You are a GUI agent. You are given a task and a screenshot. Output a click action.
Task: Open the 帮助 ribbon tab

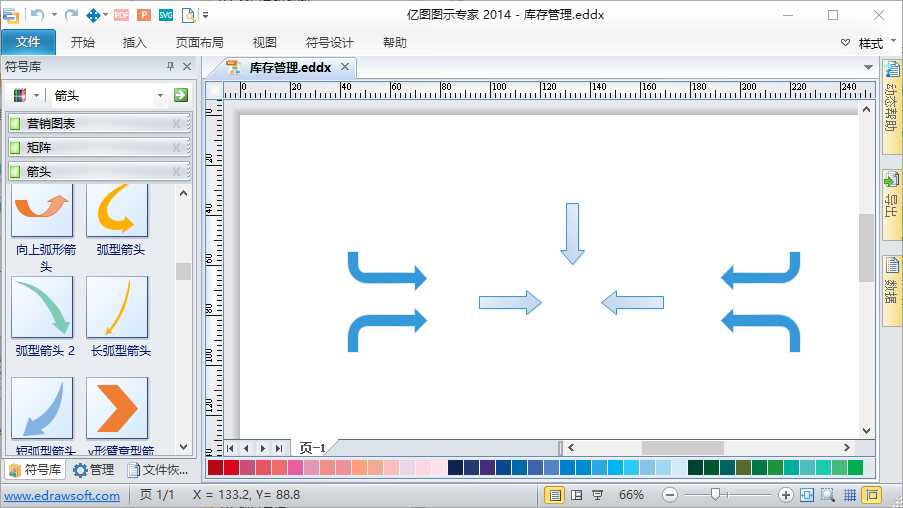tap(394, 42)
